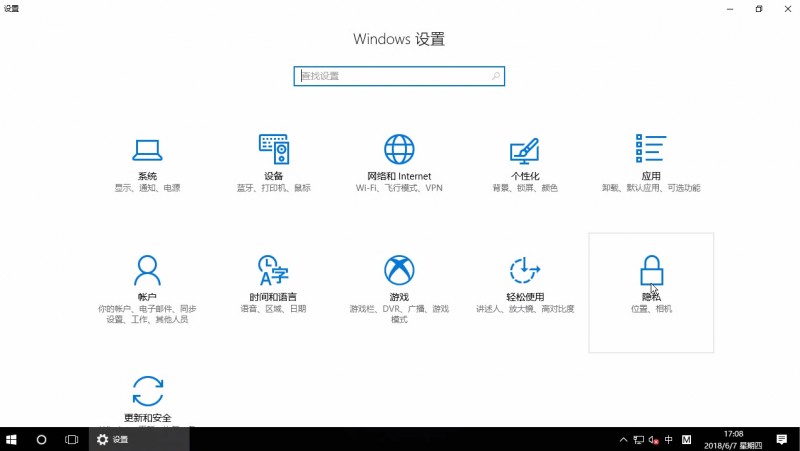Click the M input method tray icon
The height and width of the screenshot is (451, 800).
(687, 439)
